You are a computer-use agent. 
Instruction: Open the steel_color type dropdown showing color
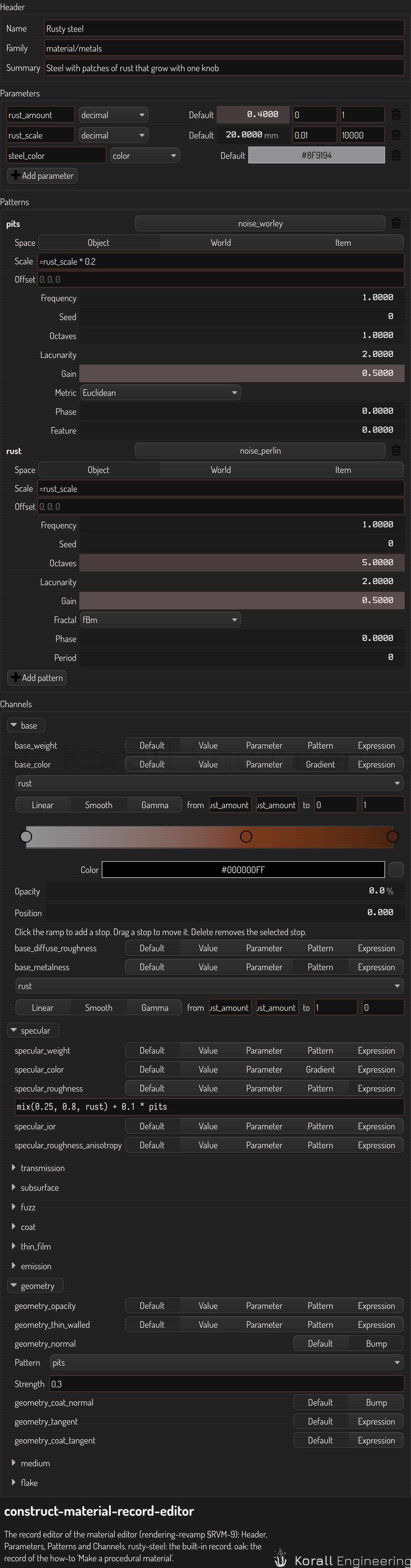pos(145,155)
